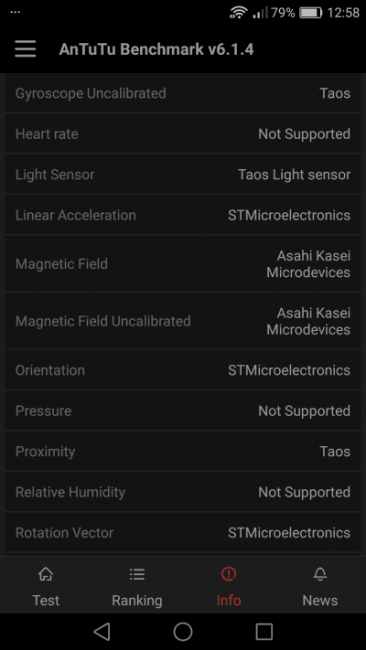Open the hamburger menu
This screenshot has height=650, width=366.
25,49
